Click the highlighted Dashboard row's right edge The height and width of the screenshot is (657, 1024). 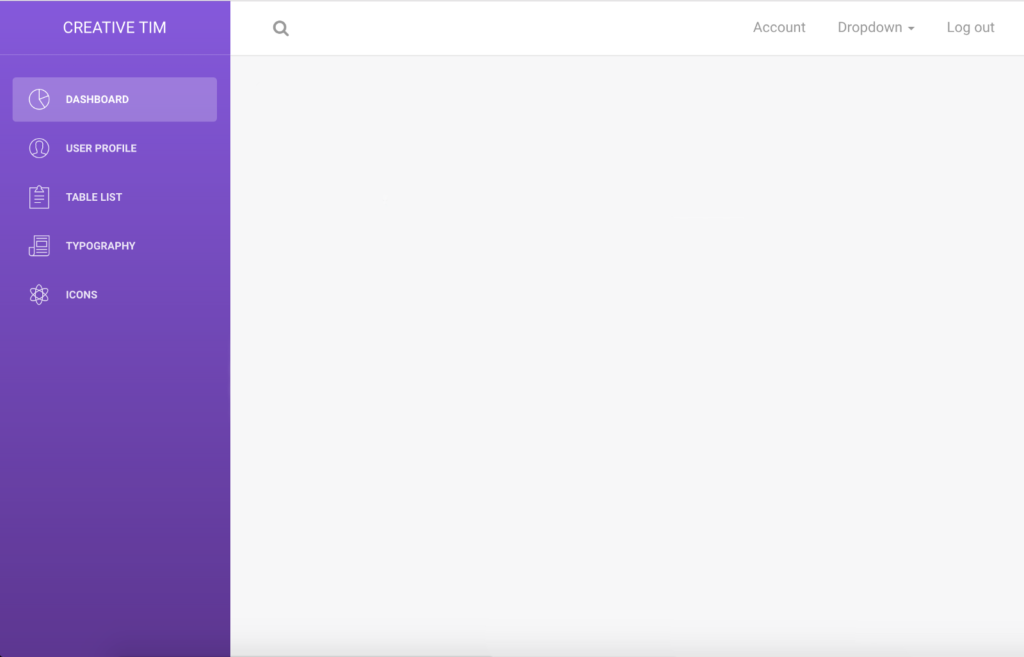click(x=205, y=100)
